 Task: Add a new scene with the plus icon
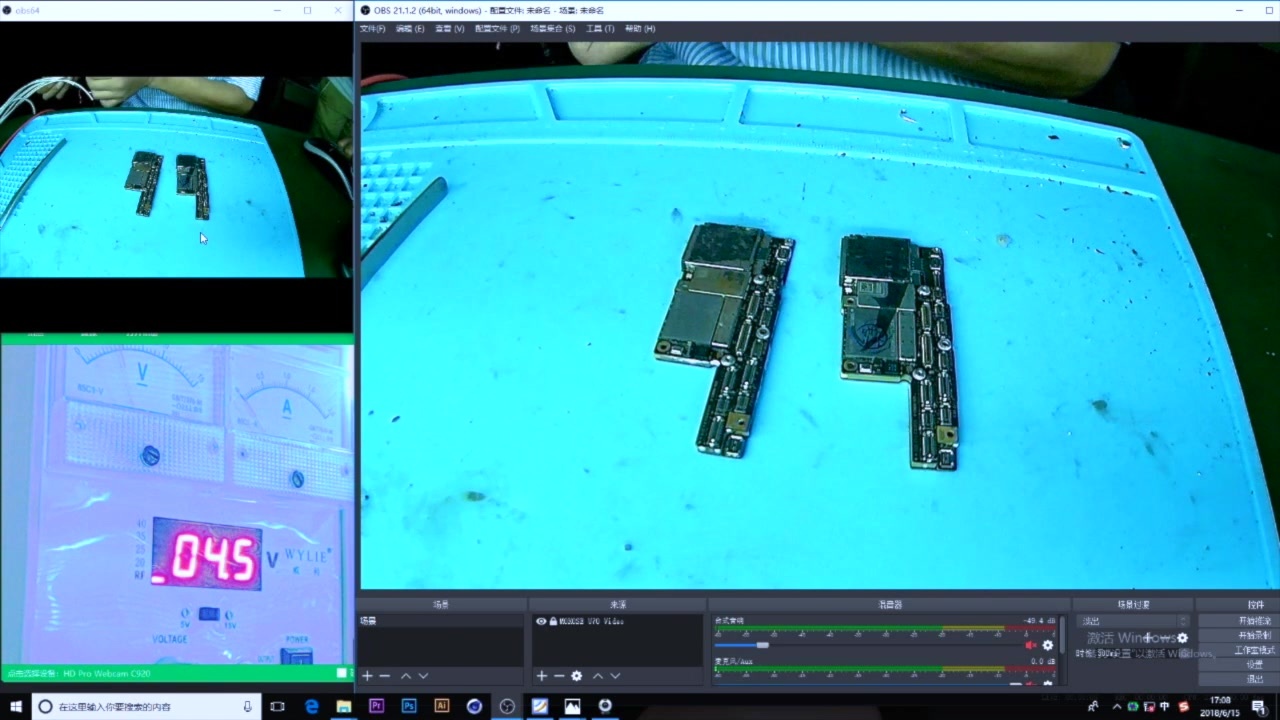pyautogui.click(x=367, y=676)
